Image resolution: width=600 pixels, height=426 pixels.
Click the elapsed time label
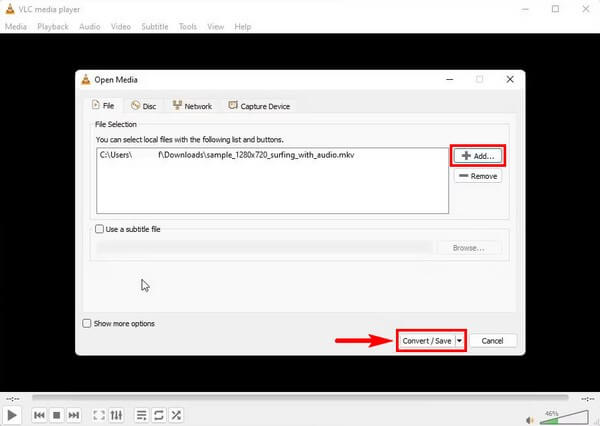point(13,399)
